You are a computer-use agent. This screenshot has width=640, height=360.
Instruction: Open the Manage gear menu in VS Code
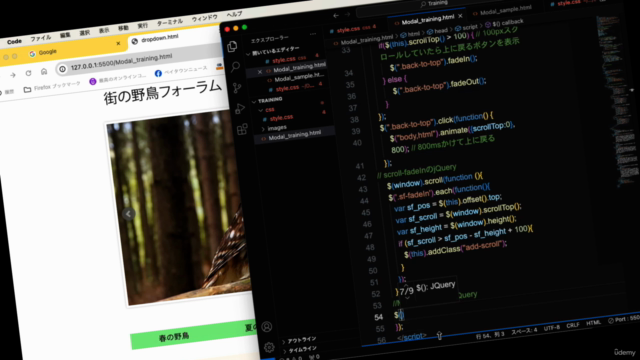click(x=269, y=347)
